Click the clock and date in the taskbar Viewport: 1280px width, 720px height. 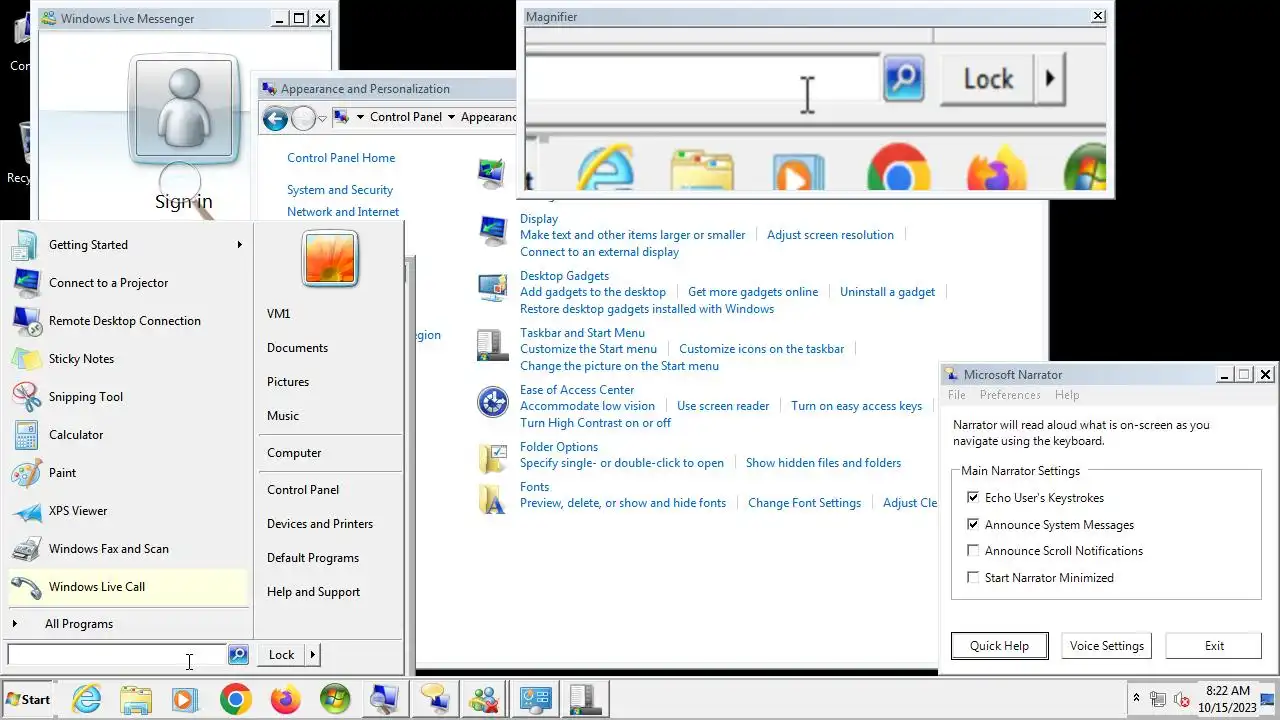[x=1228, y=699]
